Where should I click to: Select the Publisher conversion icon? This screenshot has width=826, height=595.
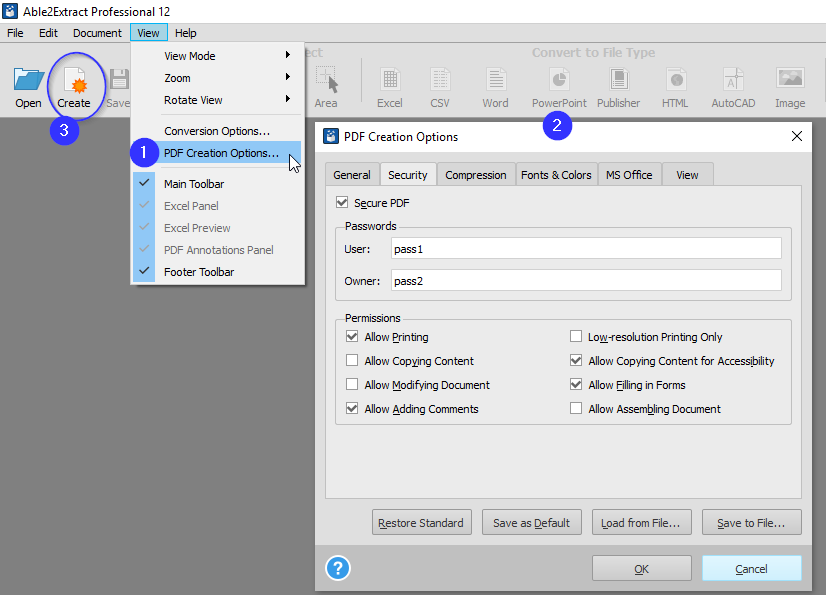click(x=618, y=79)
